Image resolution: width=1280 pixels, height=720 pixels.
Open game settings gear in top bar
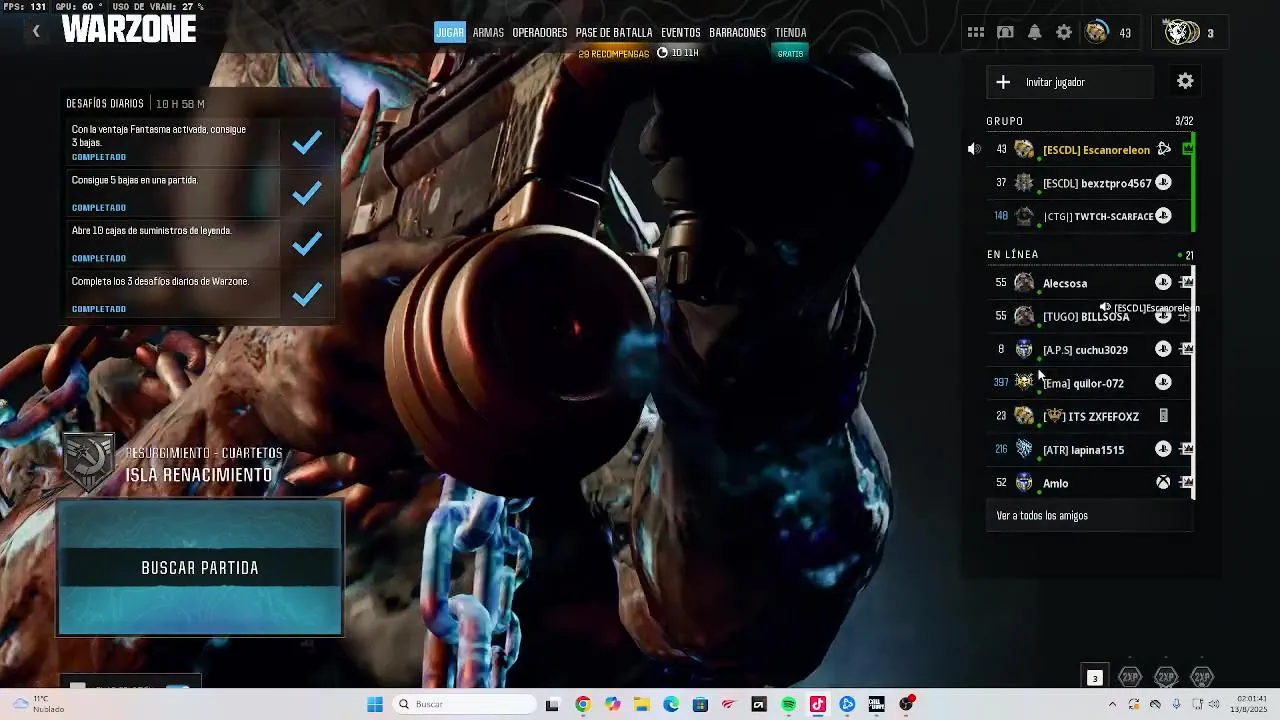[1064, 33]
